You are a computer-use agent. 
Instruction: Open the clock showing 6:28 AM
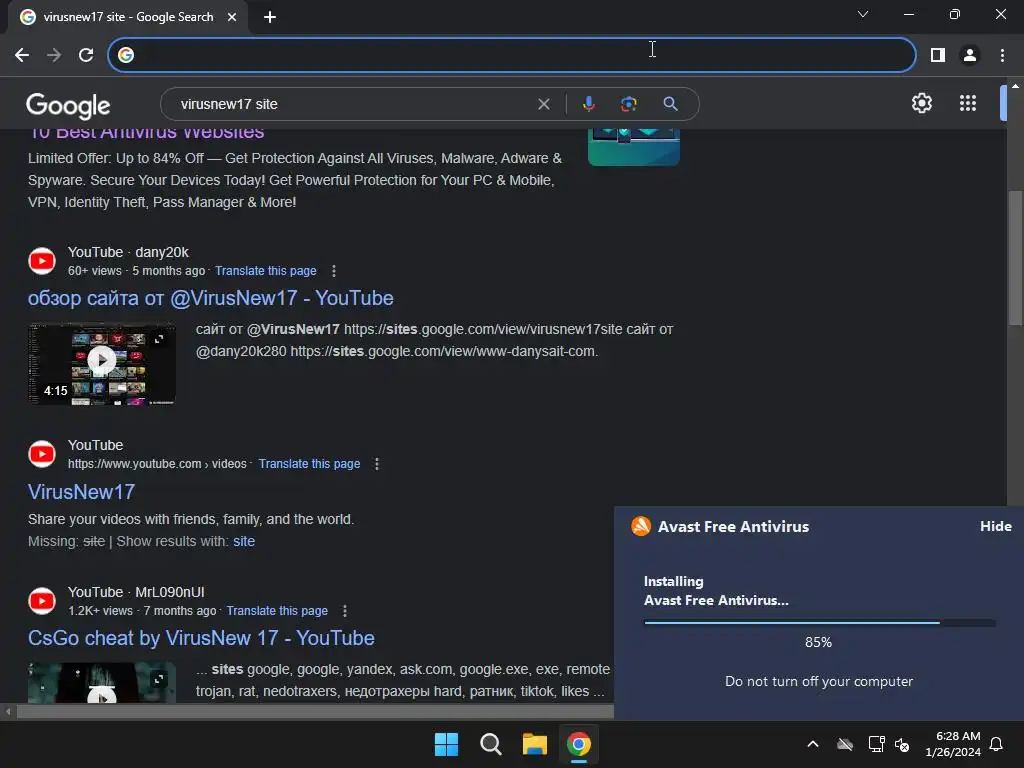pos(953,744)
